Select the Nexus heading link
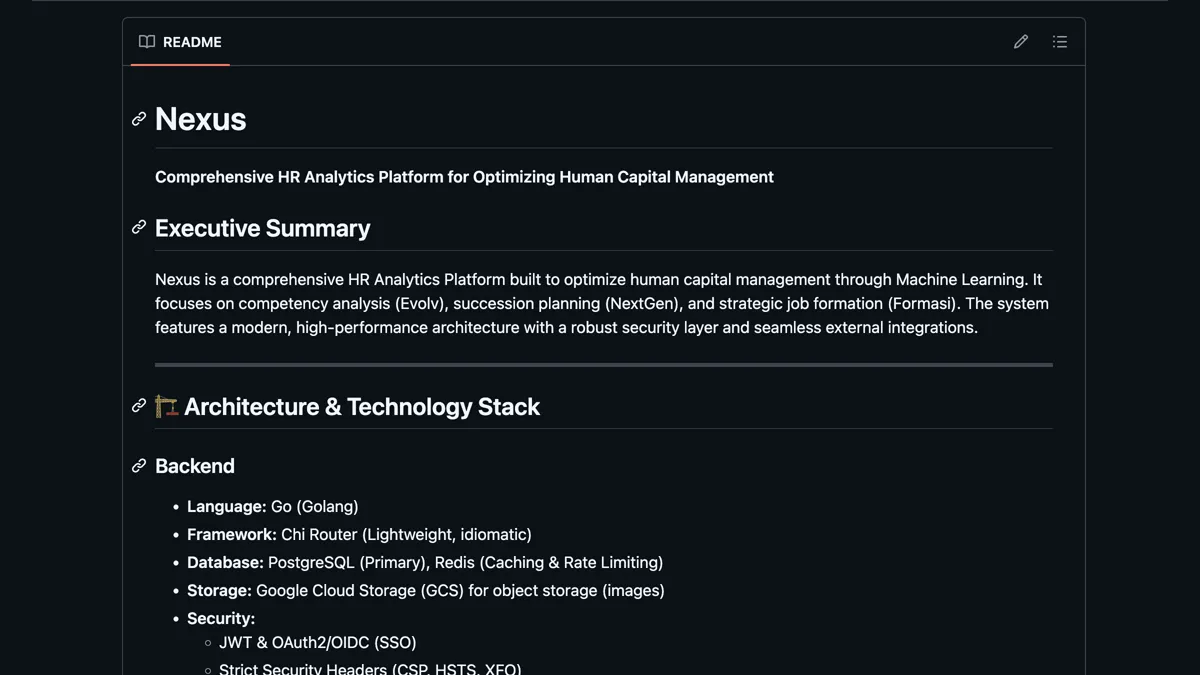The height and width of the screenshot is (675, 1200). click(200, 119)
